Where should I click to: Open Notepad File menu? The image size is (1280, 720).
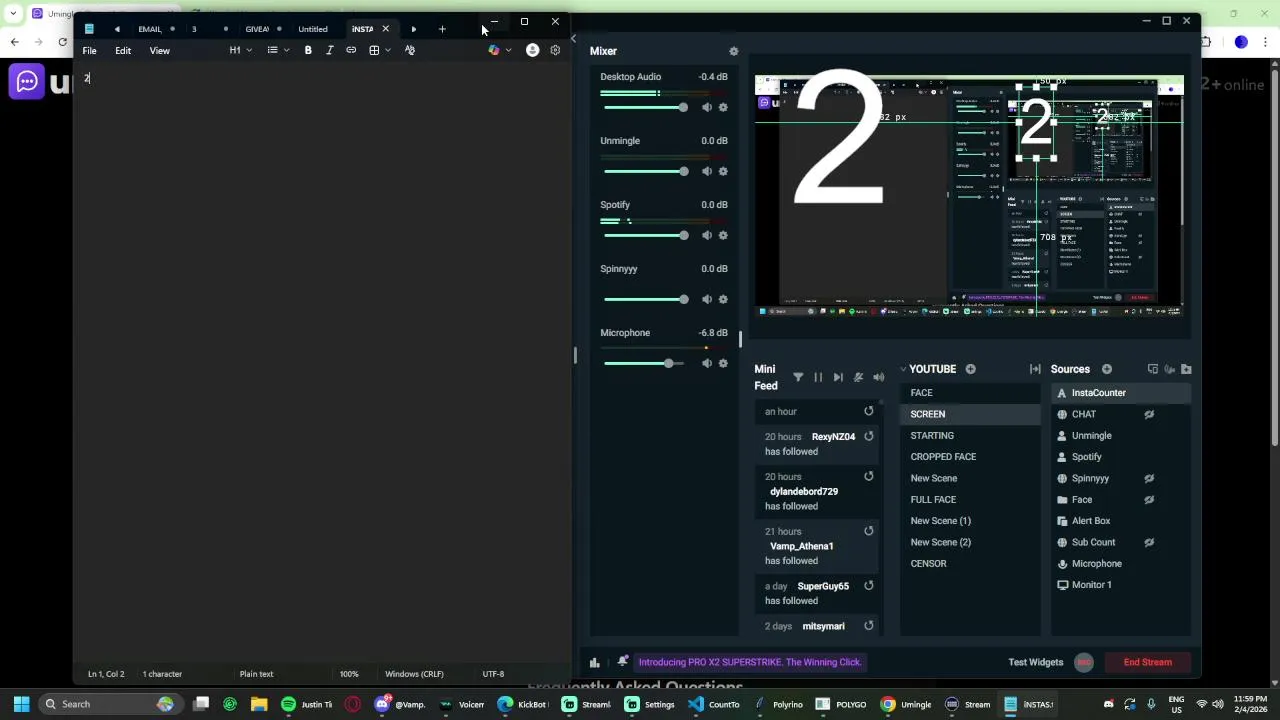point(90,50)
